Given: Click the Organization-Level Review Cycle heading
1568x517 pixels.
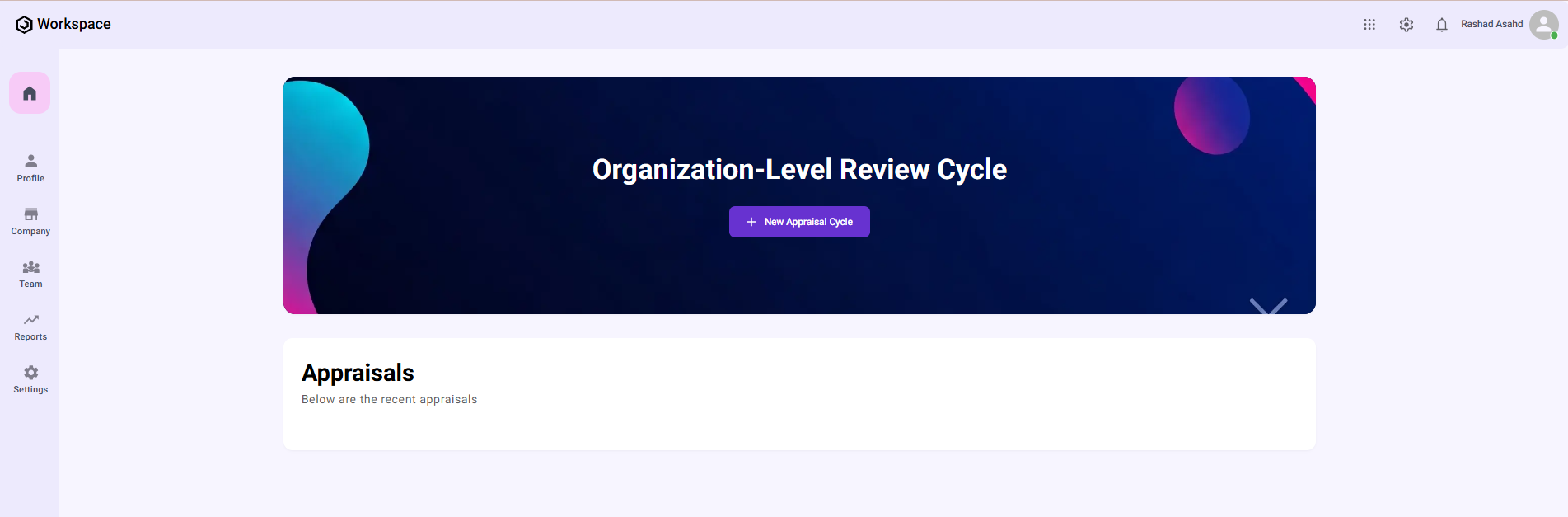Looking at the screenshot, I should [799, 169].
